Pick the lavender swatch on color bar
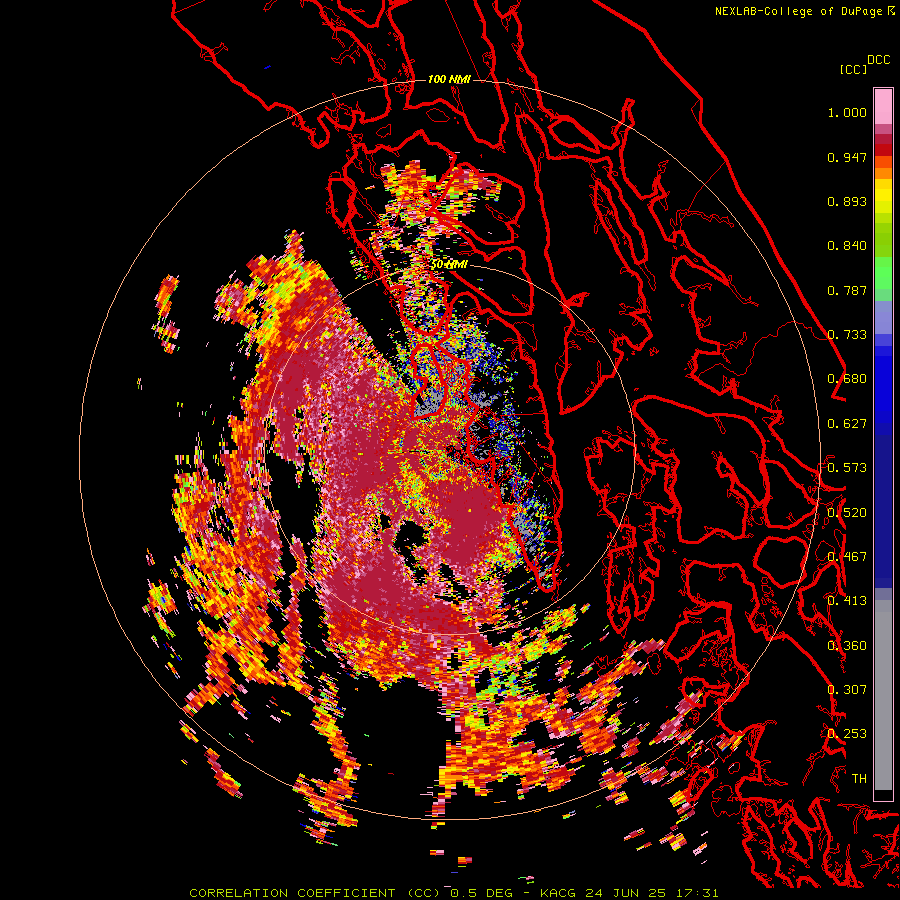 point(883,318)
